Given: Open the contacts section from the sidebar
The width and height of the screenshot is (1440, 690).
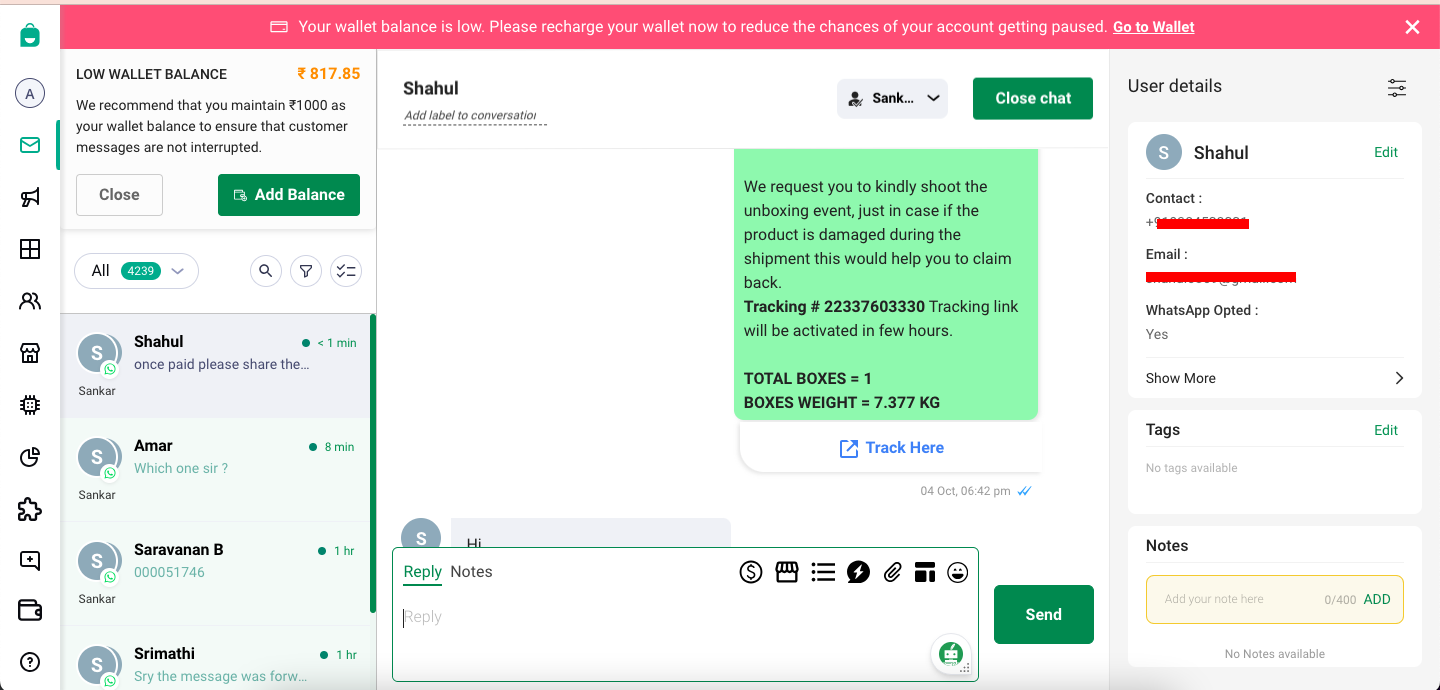Looking at the screenshot, I should point(30,300).
